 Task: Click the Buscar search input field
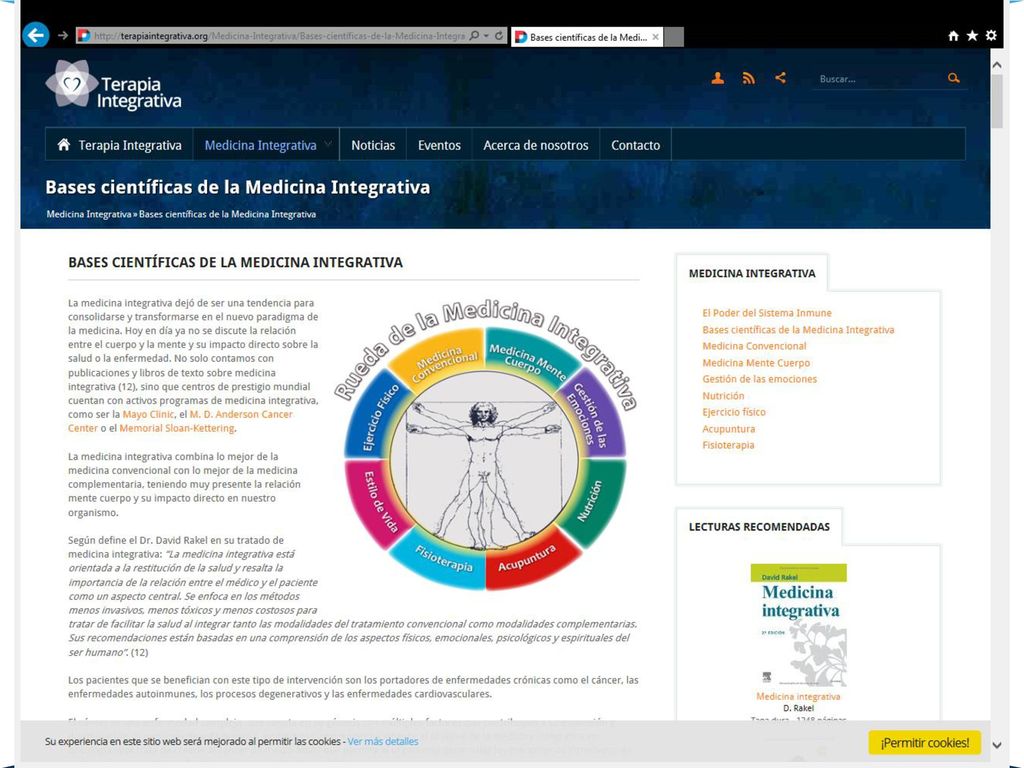click(878, 79)
